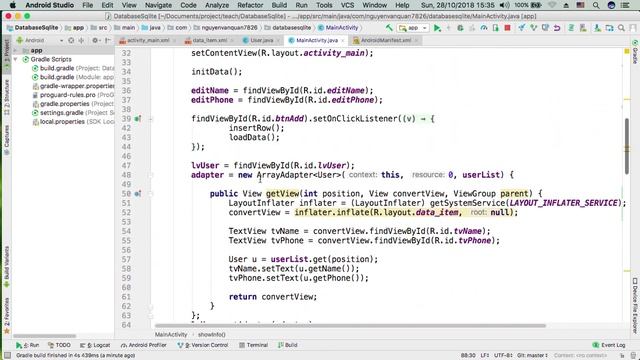Fold the getView method at line 50
The height and width of the screenshot is (360, 640).
coord(151,193)
